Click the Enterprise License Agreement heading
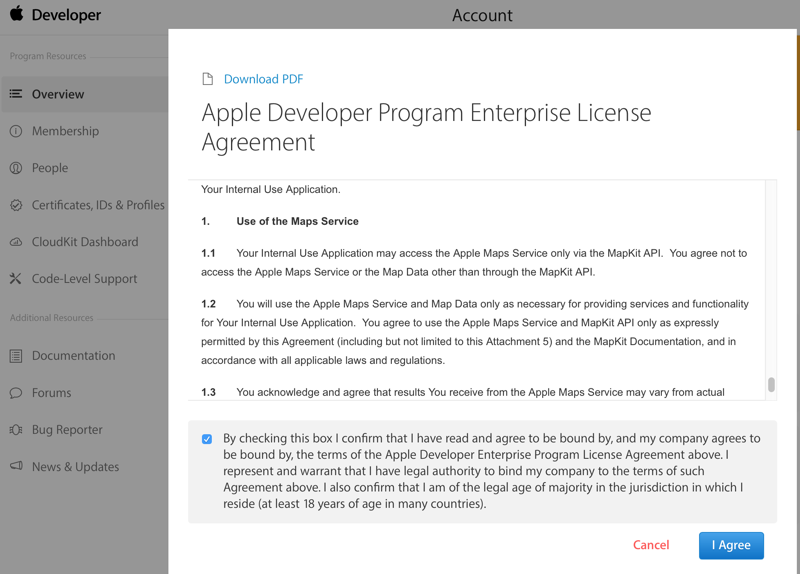This screenshot has height=574, width=800. (x=427, y=127)
